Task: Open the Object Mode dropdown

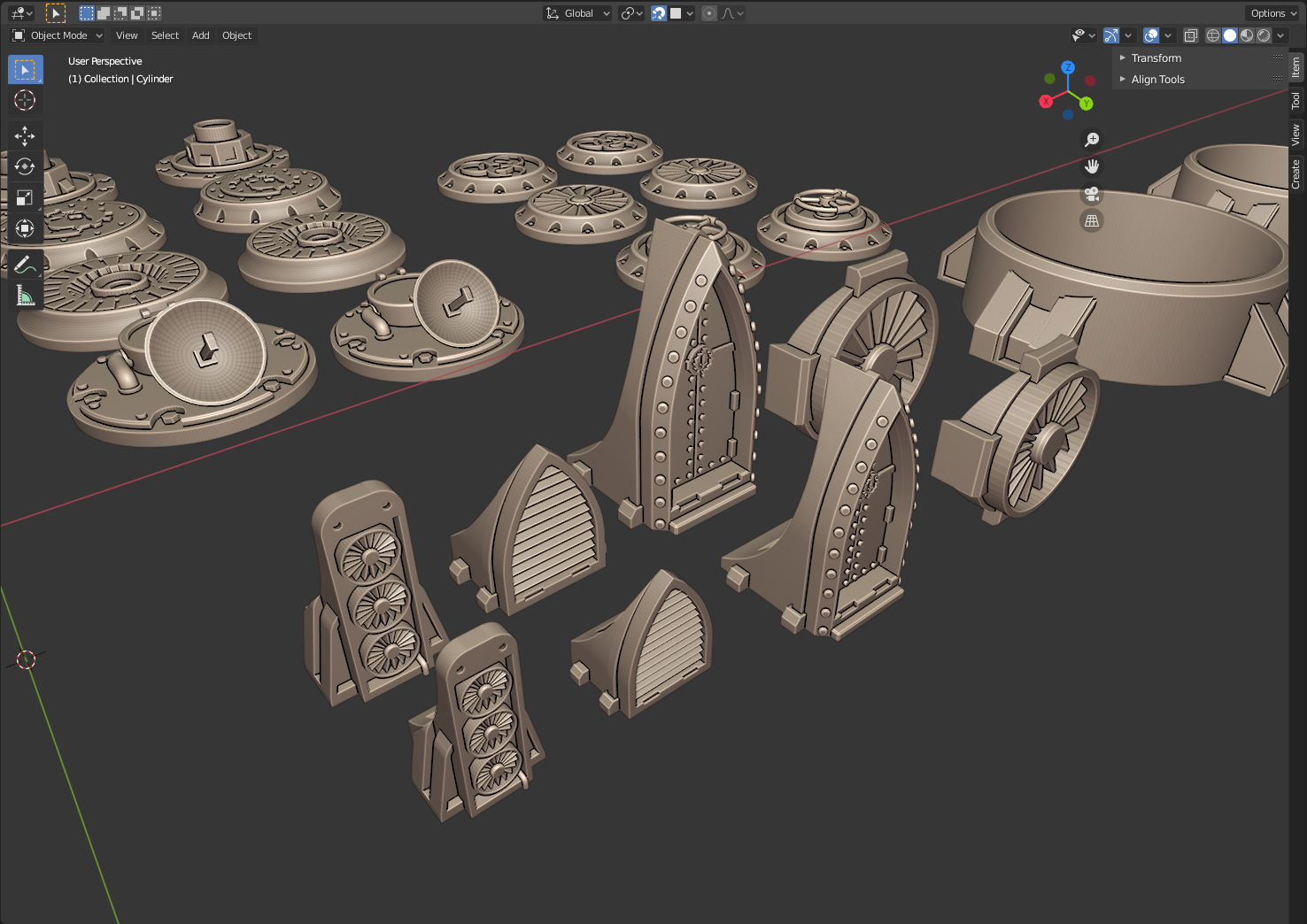Action: 58,35
